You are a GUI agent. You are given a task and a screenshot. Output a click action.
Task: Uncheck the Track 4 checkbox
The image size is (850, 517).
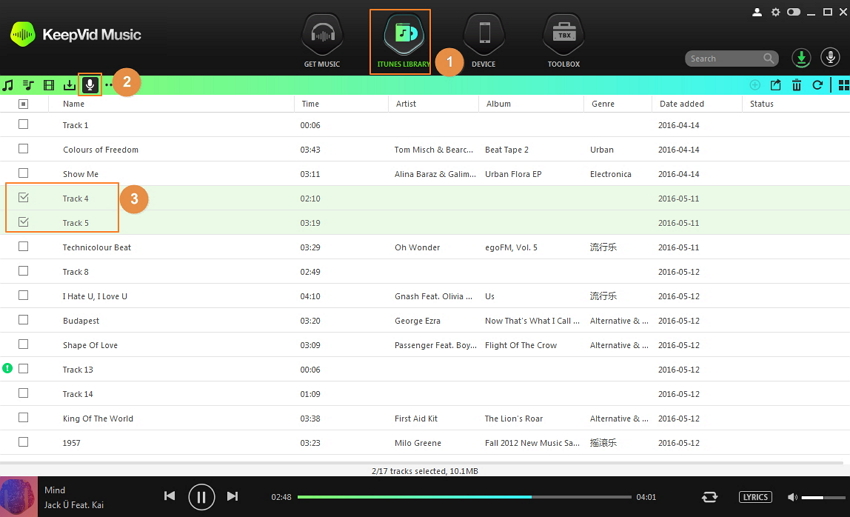coord(23,198)
